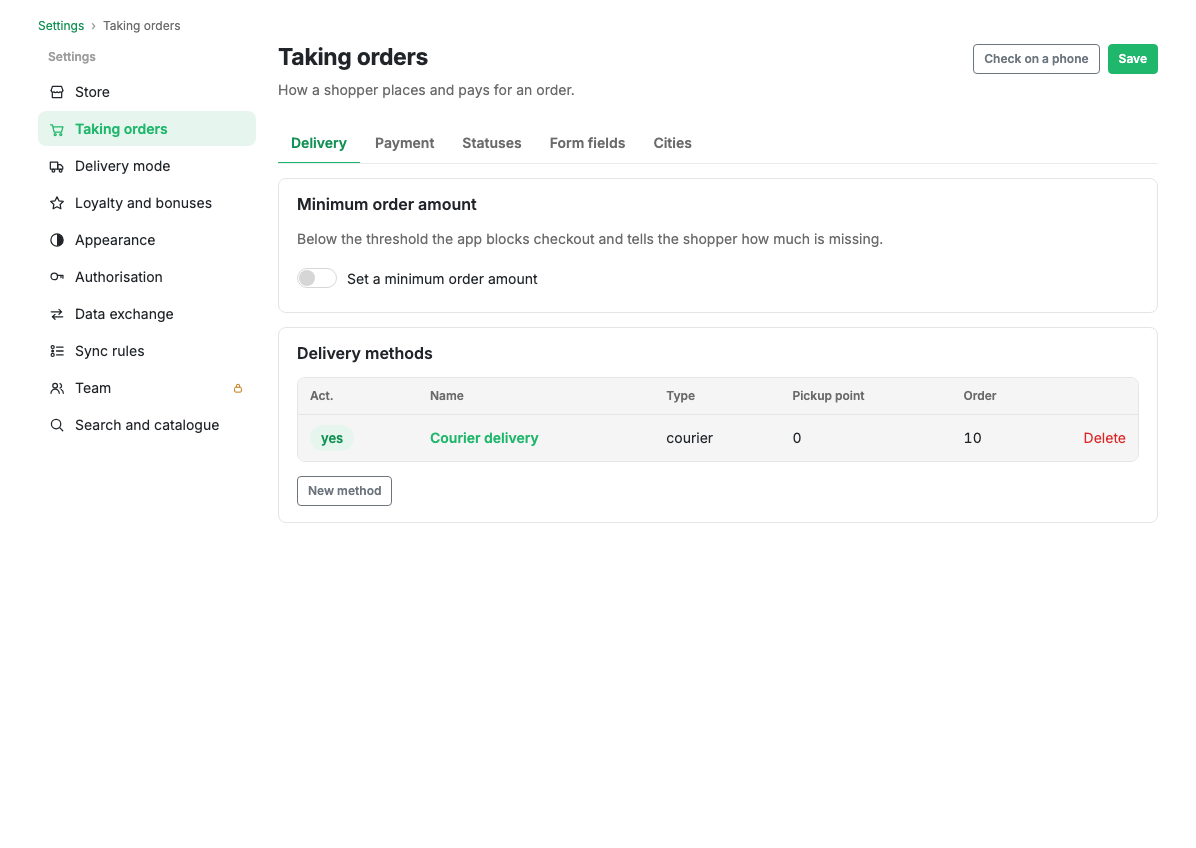Open the Payment tab
The width and height of the screenshot is (1196, 848).
point(404,143)
